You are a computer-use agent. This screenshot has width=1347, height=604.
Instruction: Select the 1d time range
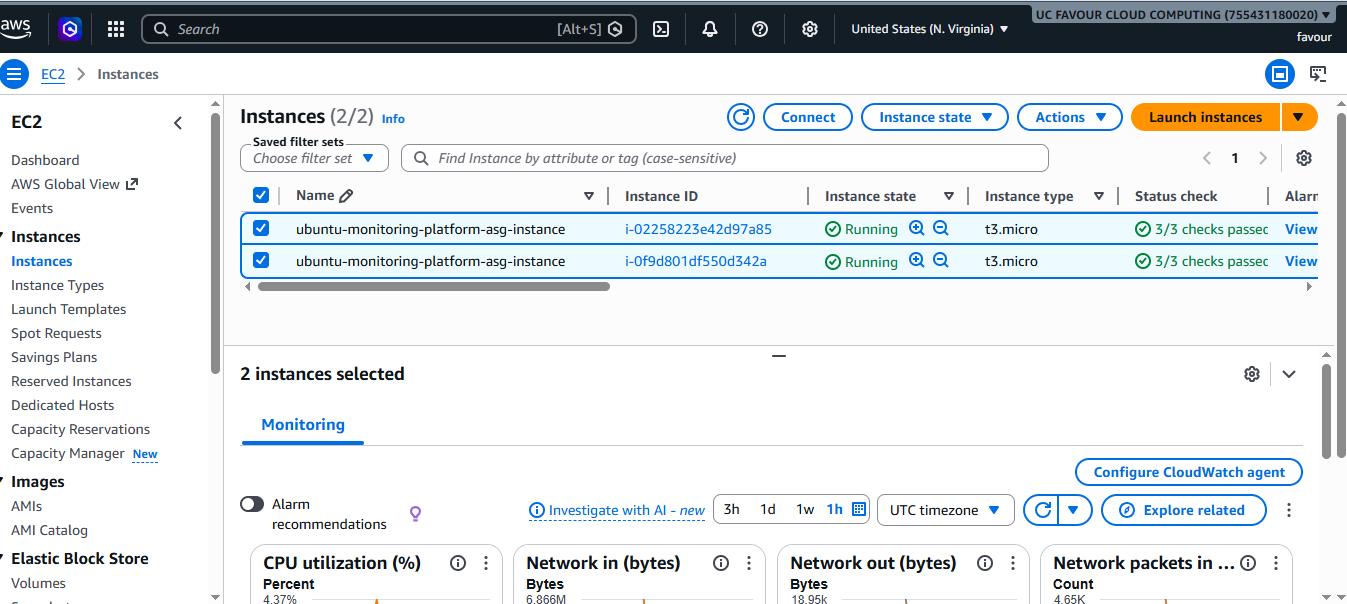(768, 509)
